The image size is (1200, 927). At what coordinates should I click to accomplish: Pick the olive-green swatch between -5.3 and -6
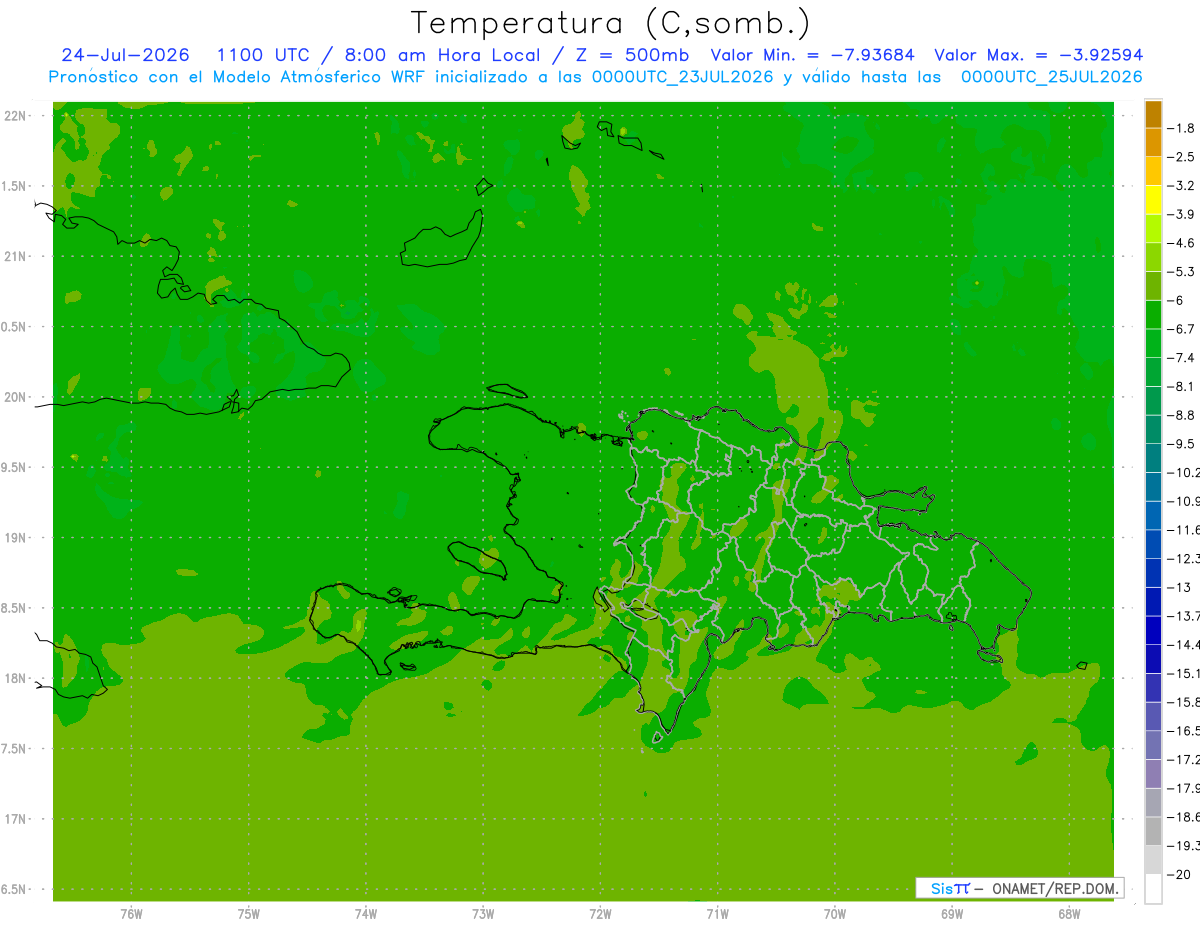pyautogui.click(x=1153, y=286)
